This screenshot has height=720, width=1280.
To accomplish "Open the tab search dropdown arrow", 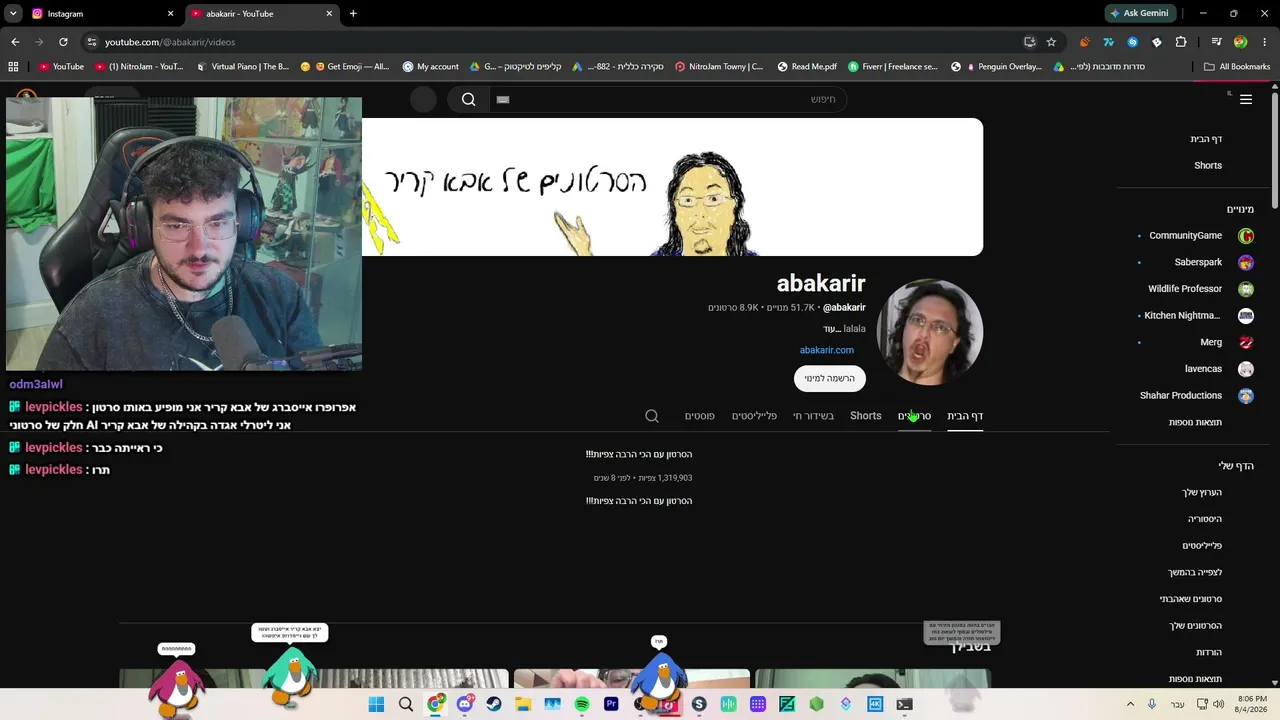I will tap(13, 14).
